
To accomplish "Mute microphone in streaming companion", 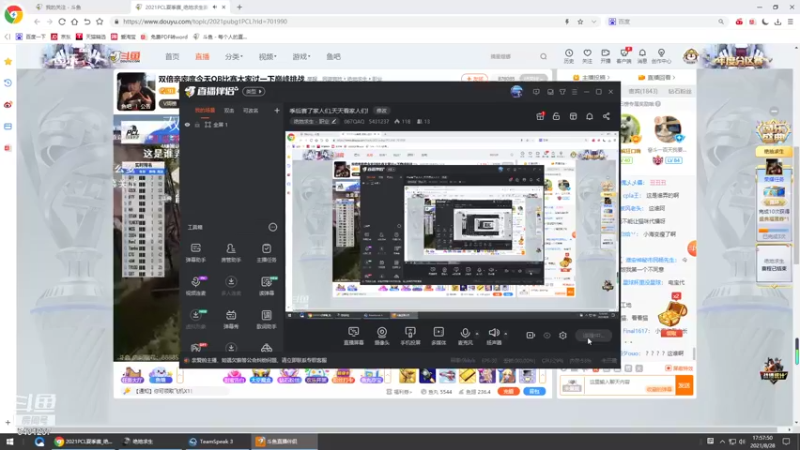I will click(465, 336).
